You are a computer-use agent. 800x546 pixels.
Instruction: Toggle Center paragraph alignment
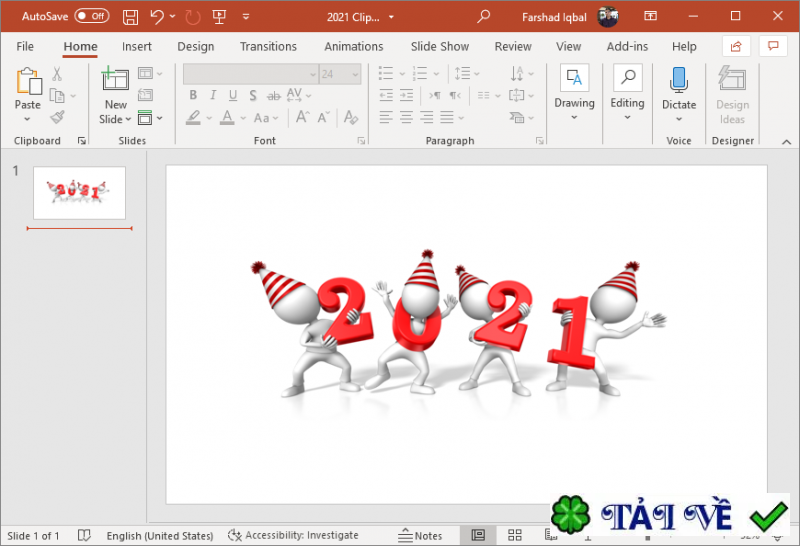click(x=407, y=117)
